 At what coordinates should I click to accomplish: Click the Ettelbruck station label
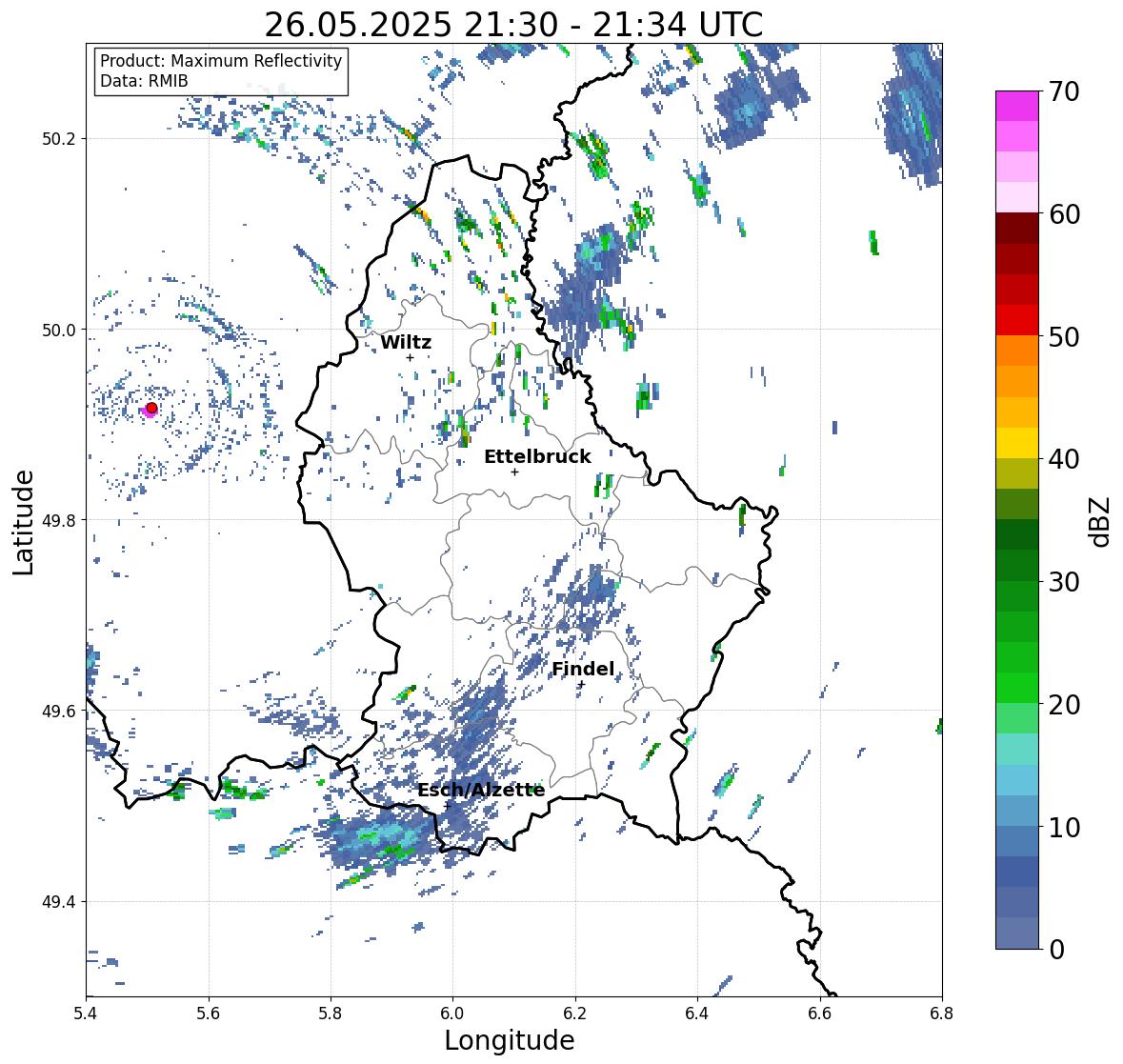(537, 456)
